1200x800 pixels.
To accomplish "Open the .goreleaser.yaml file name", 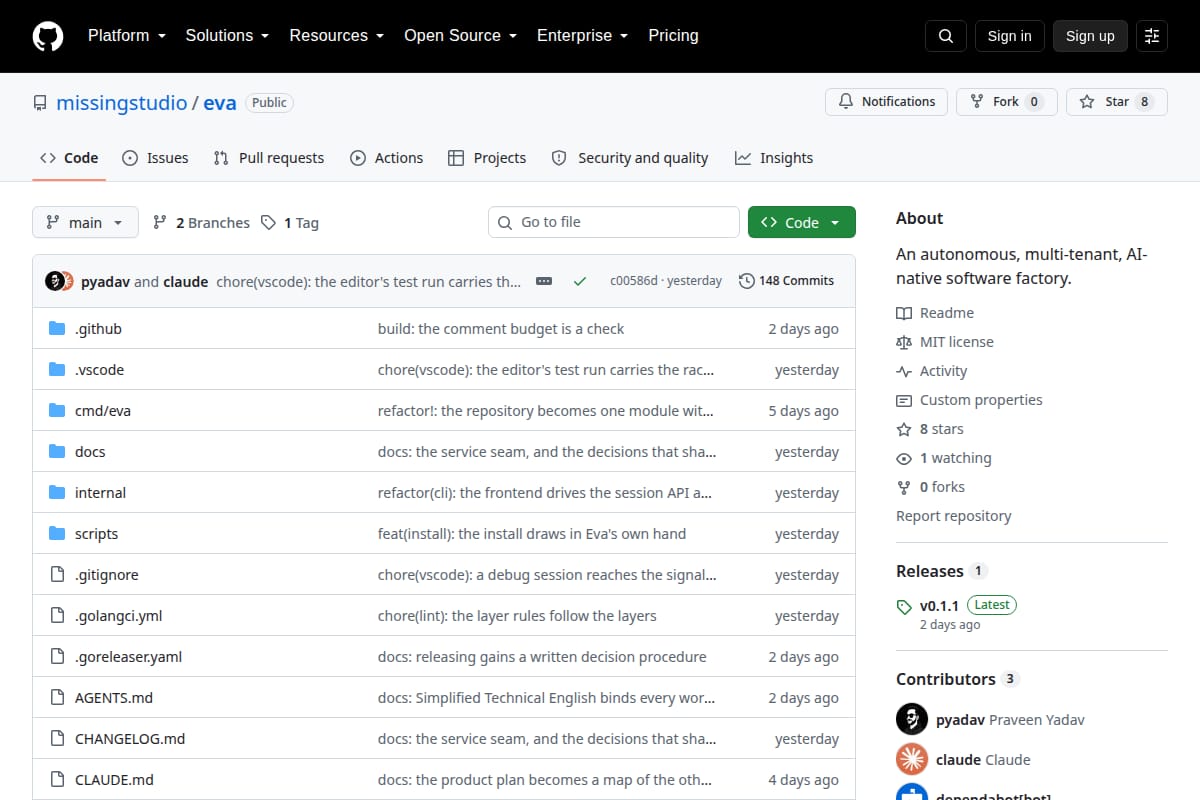I will 128,657.
